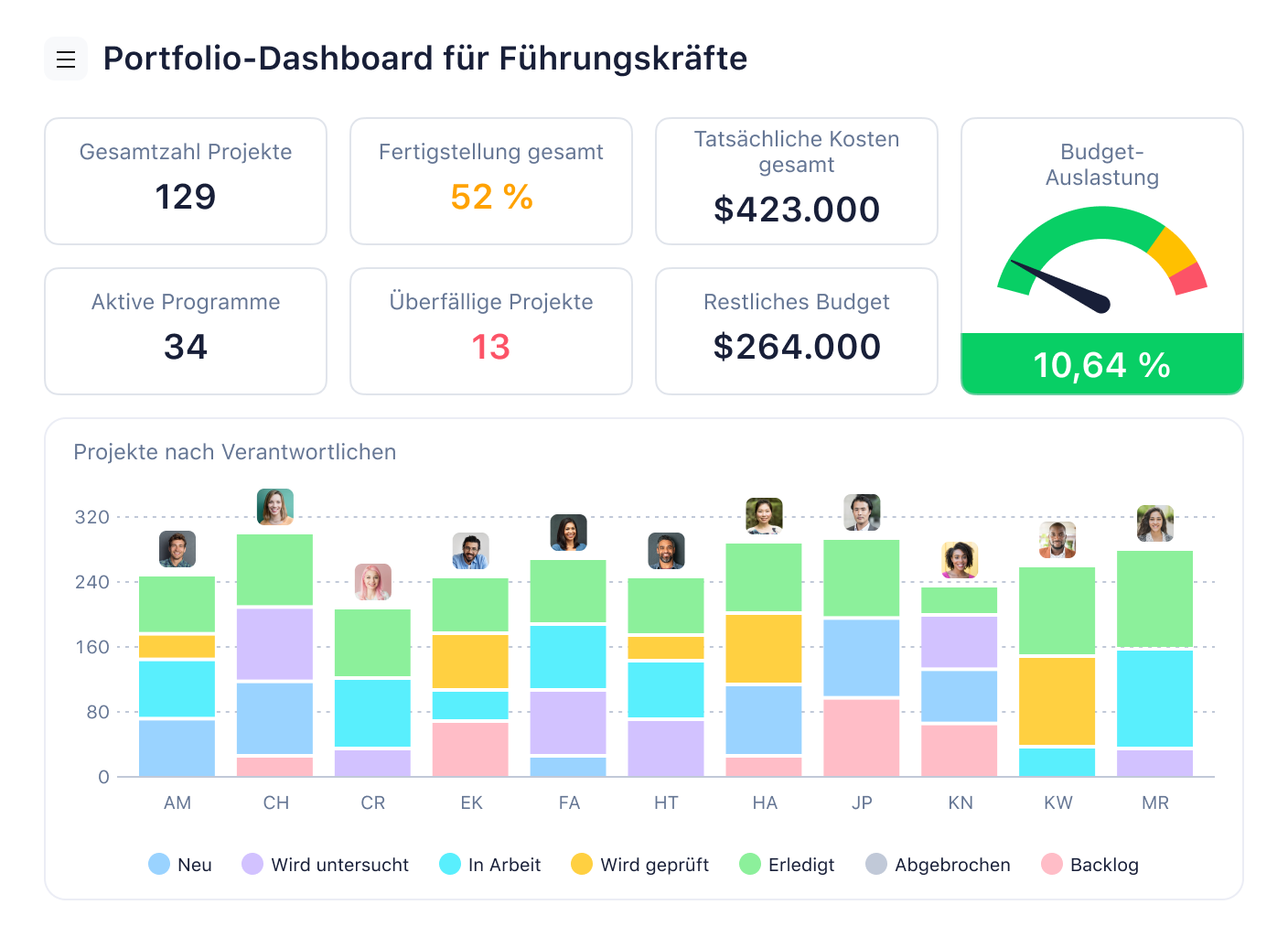The height and width of the screenshot is (937, 1288).
Task: Click the 10,64 % green banner
Action: coord(1102,363)
